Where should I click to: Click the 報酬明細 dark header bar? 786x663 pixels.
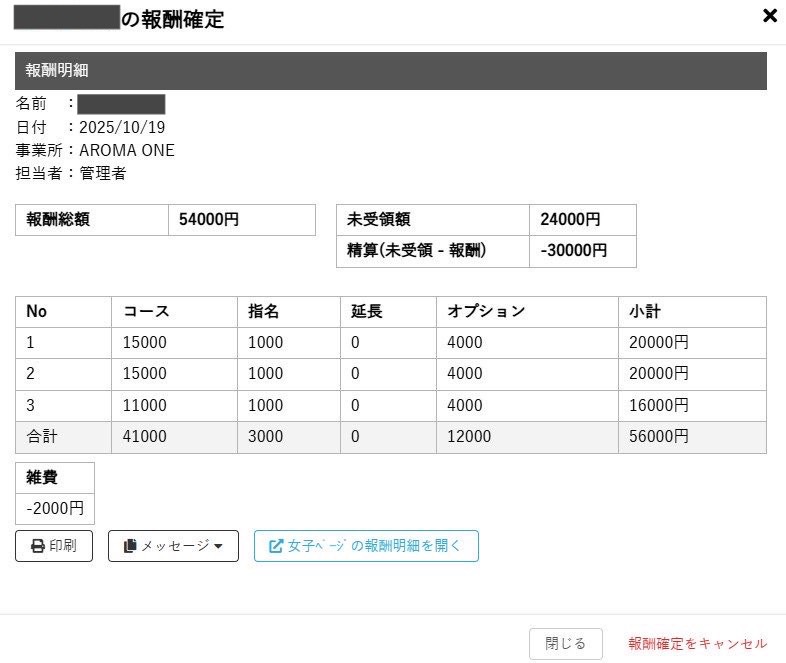pos(390,71)
